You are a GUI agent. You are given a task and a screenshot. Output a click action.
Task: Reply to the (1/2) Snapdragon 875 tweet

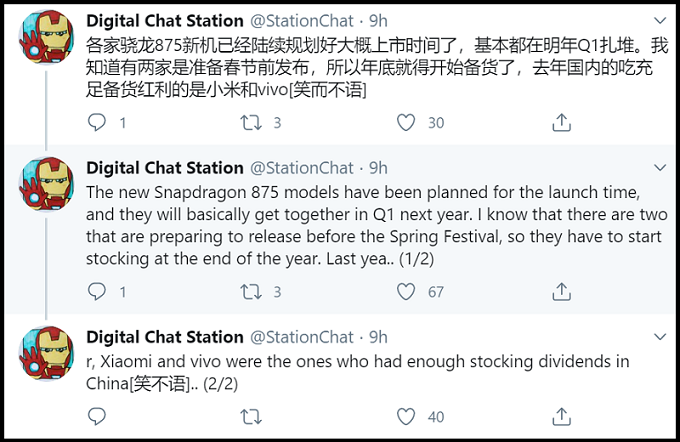(97, 291)
